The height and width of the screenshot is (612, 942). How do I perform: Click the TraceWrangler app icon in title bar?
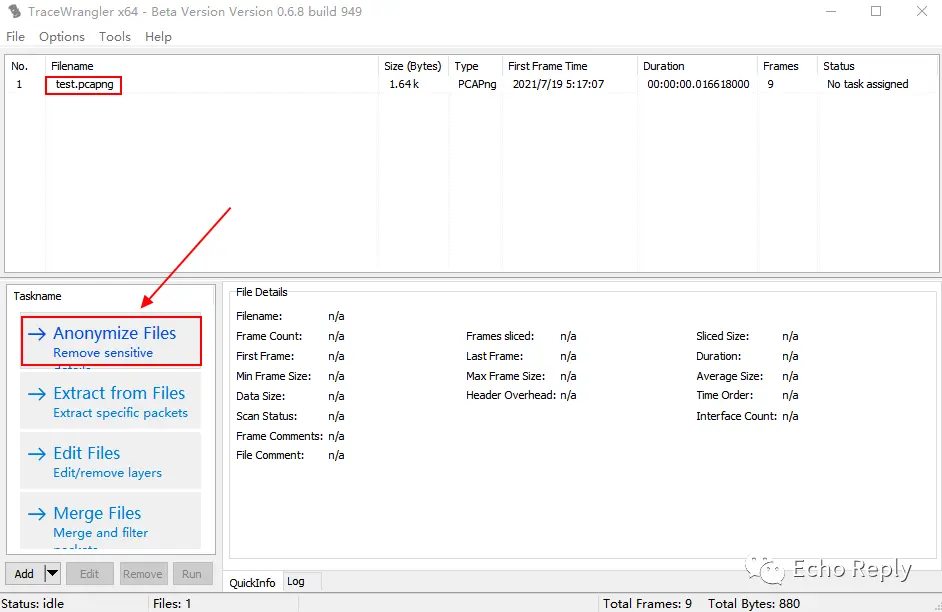14,11
